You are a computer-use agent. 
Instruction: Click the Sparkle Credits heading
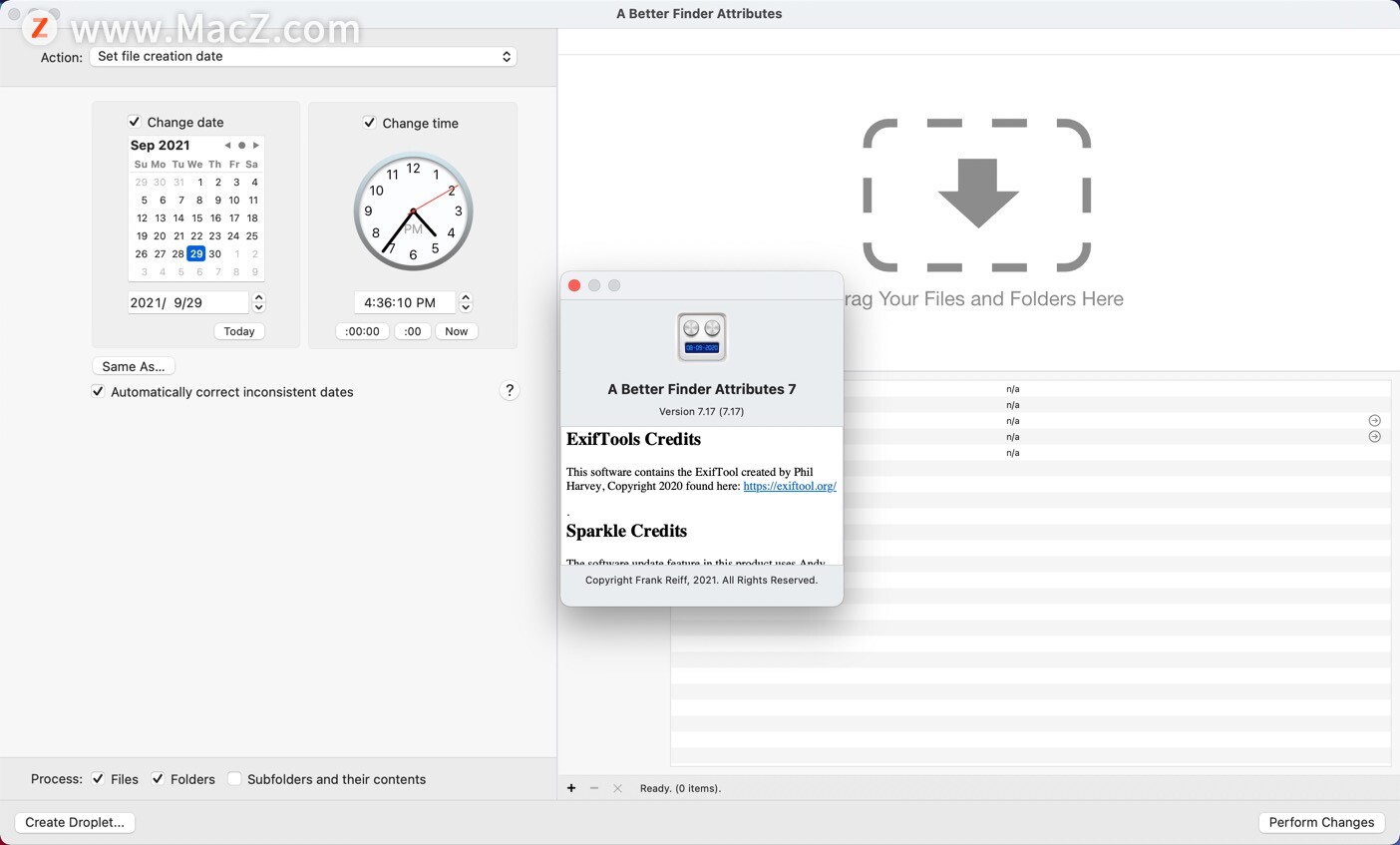(626, 531)
